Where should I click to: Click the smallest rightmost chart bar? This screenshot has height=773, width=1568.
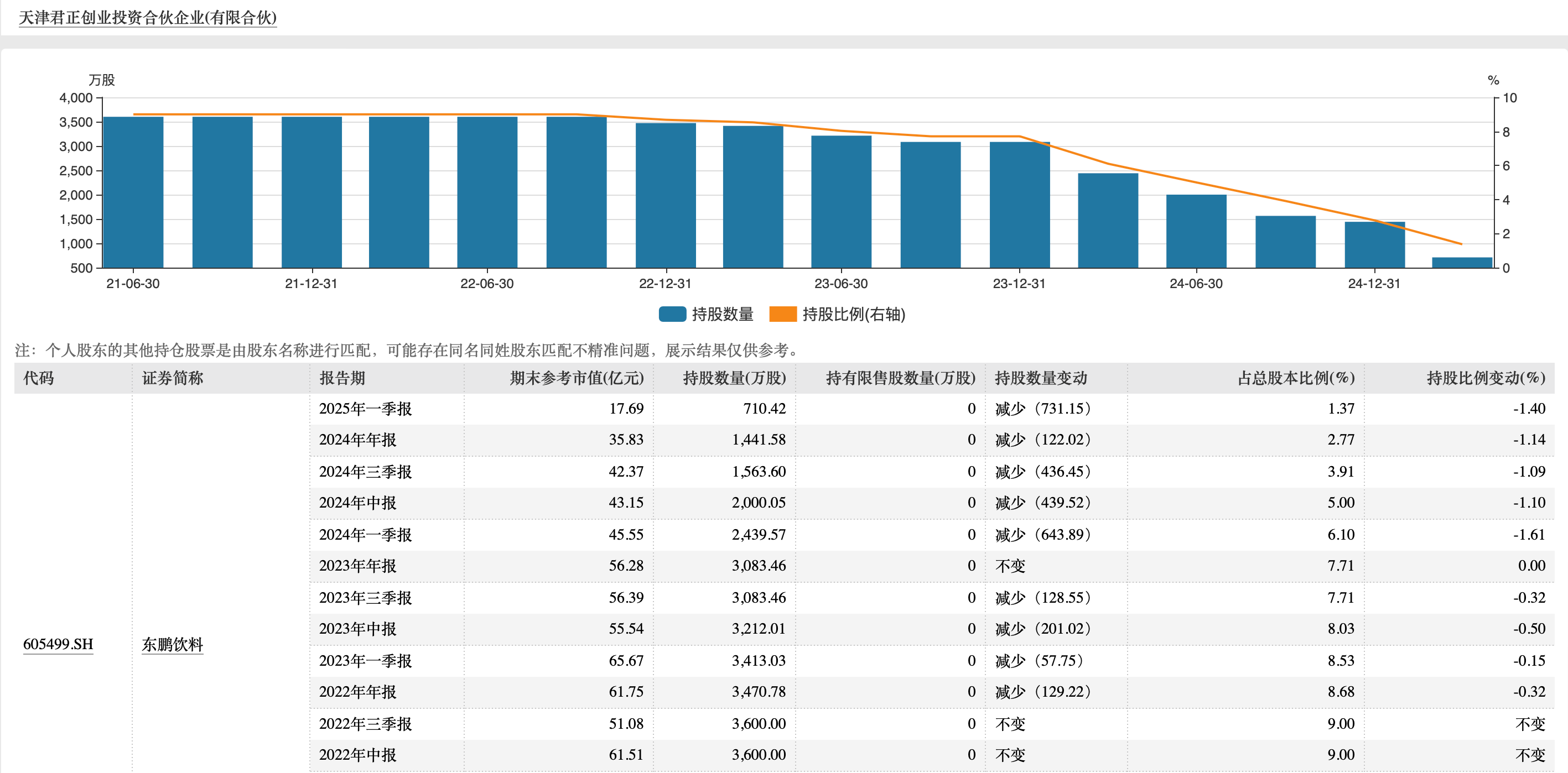click(x=1461, y=263)
